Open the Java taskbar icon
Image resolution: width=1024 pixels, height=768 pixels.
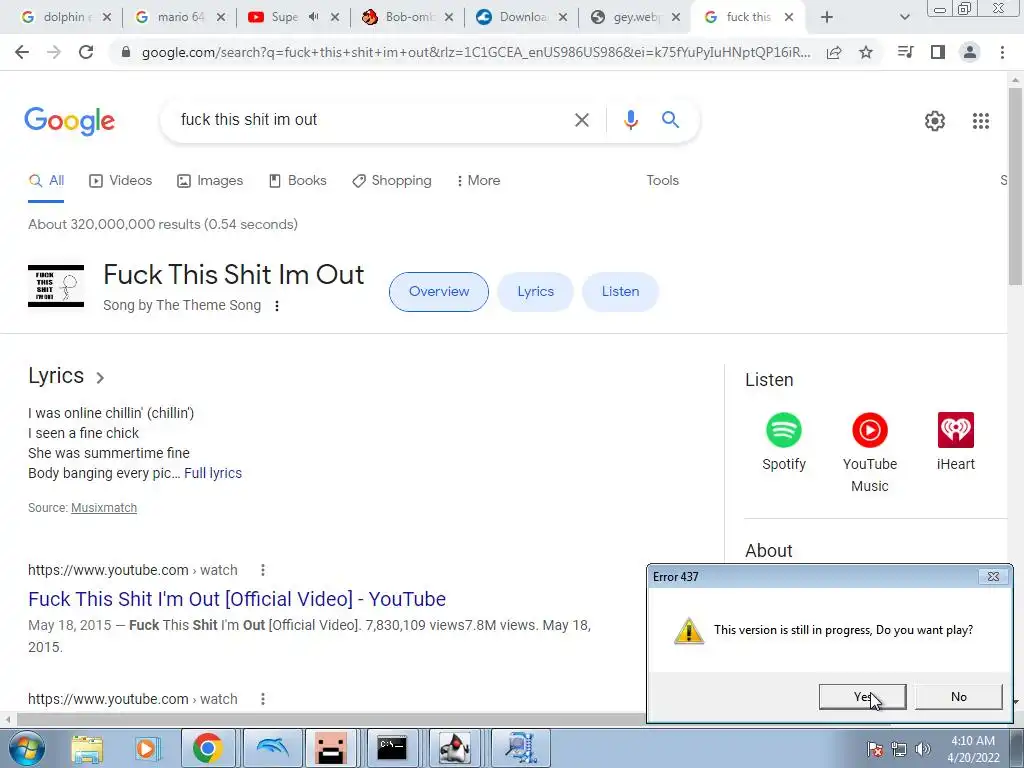[455, 748]
